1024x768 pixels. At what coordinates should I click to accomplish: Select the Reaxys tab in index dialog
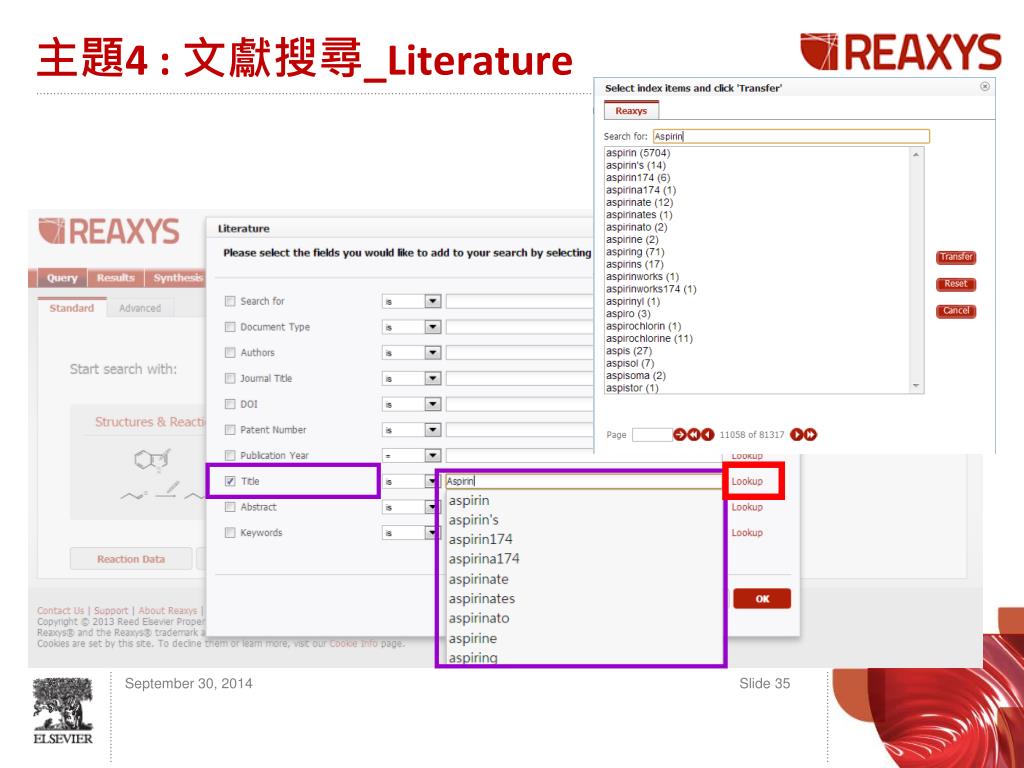(x=631, y=111)
